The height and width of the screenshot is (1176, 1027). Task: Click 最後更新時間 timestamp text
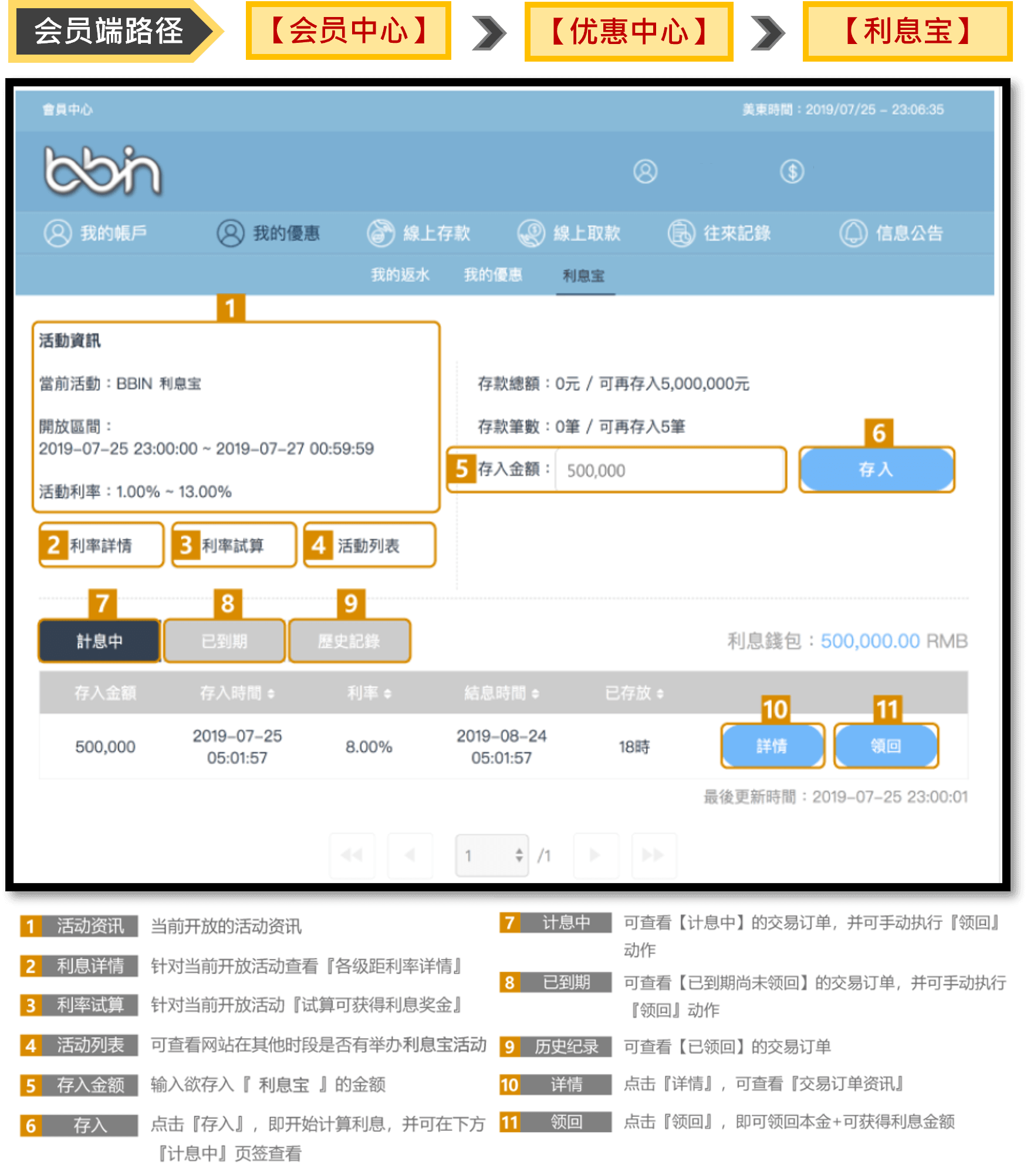pyautogui.click(x=836, y=796)
